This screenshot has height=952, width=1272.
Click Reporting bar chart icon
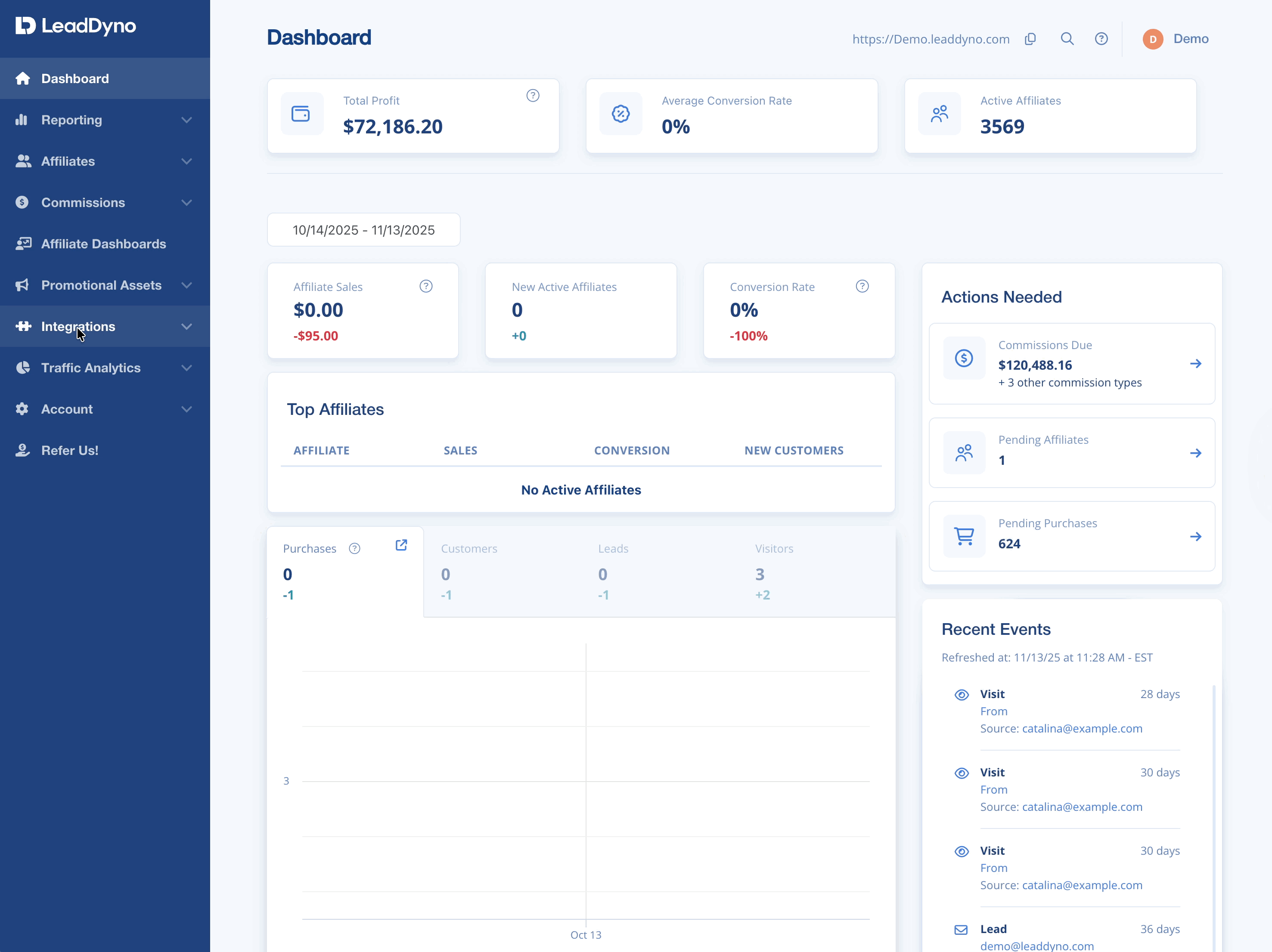point(22,120)
